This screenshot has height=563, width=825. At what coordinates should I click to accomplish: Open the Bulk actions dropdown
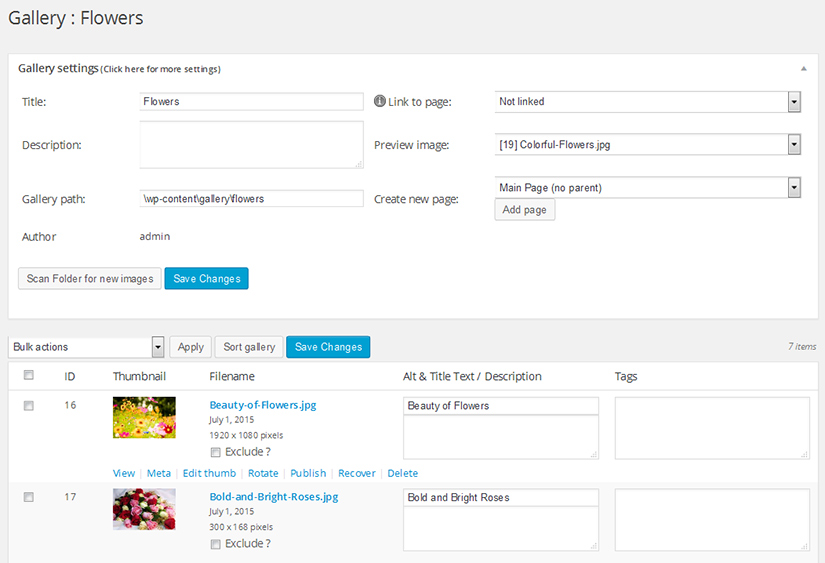[87, 347]
